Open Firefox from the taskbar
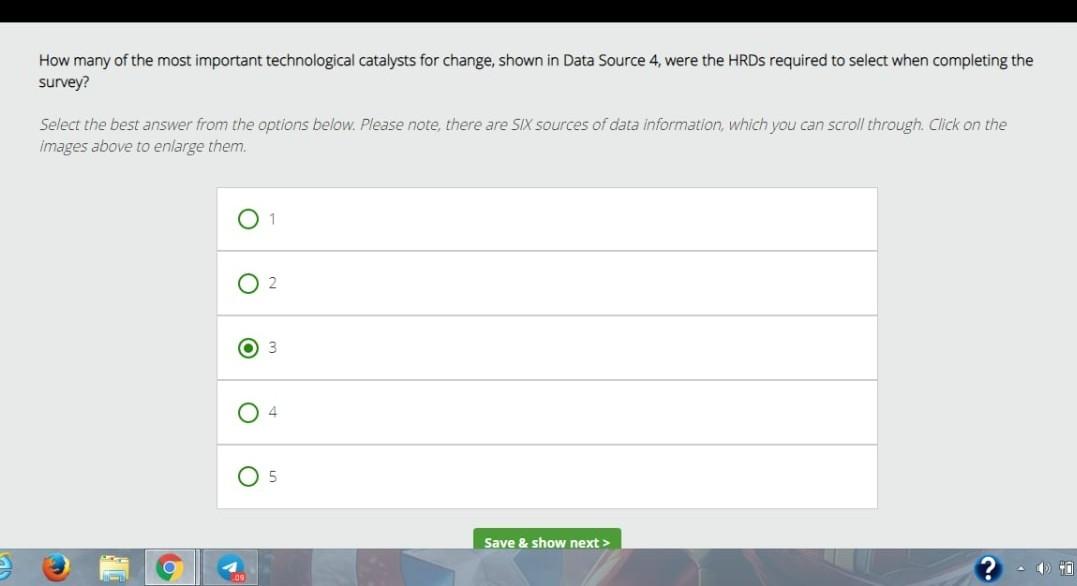Viewport: 1077px width, 586px height. [x=57, y=567]
